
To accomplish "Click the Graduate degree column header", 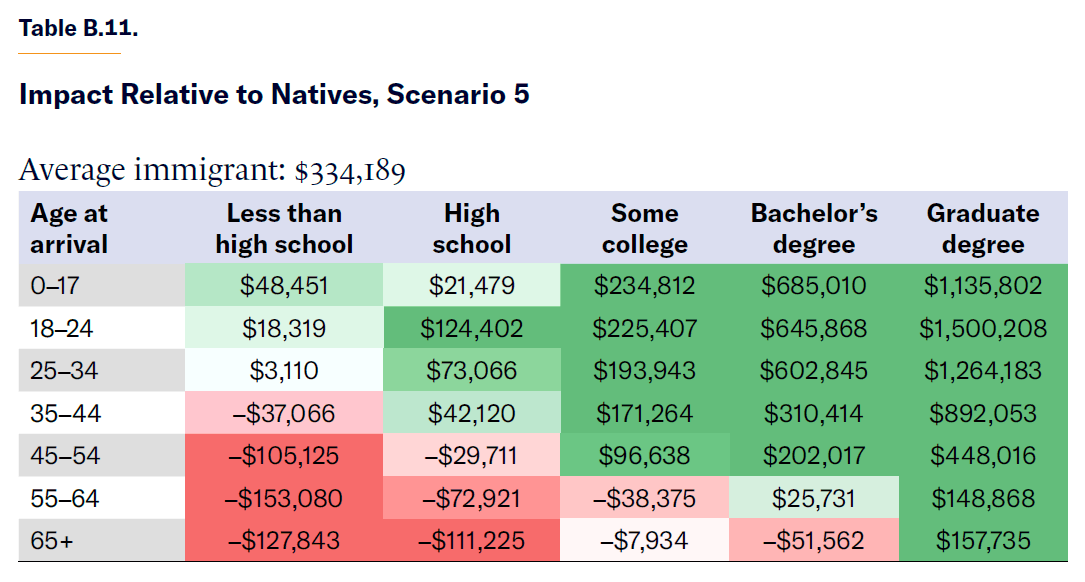I will 983,228.
